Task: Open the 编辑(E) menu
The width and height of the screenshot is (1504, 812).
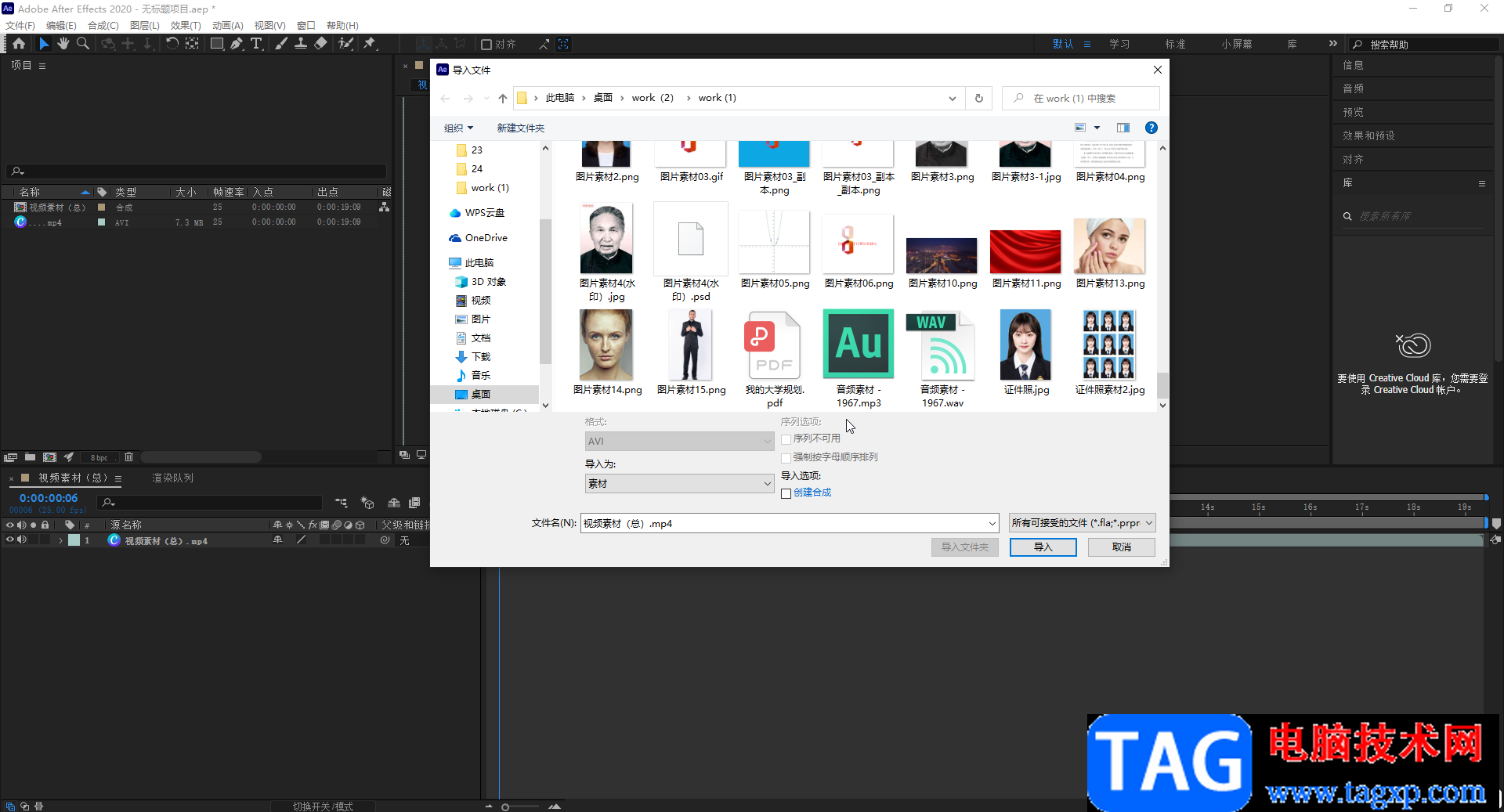Action: 61,25
